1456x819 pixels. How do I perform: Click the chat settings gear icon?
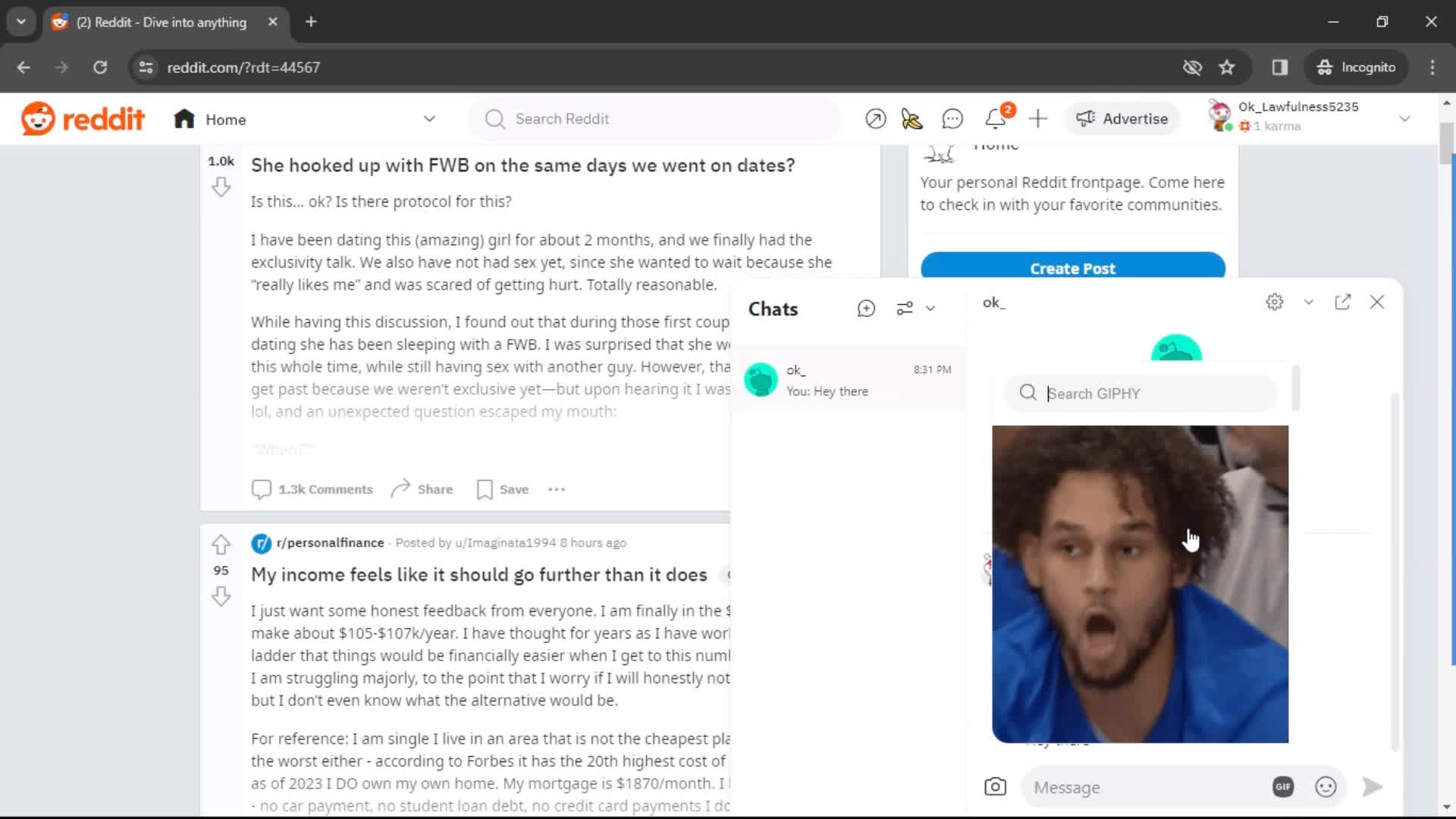[x=1275, y=302]
